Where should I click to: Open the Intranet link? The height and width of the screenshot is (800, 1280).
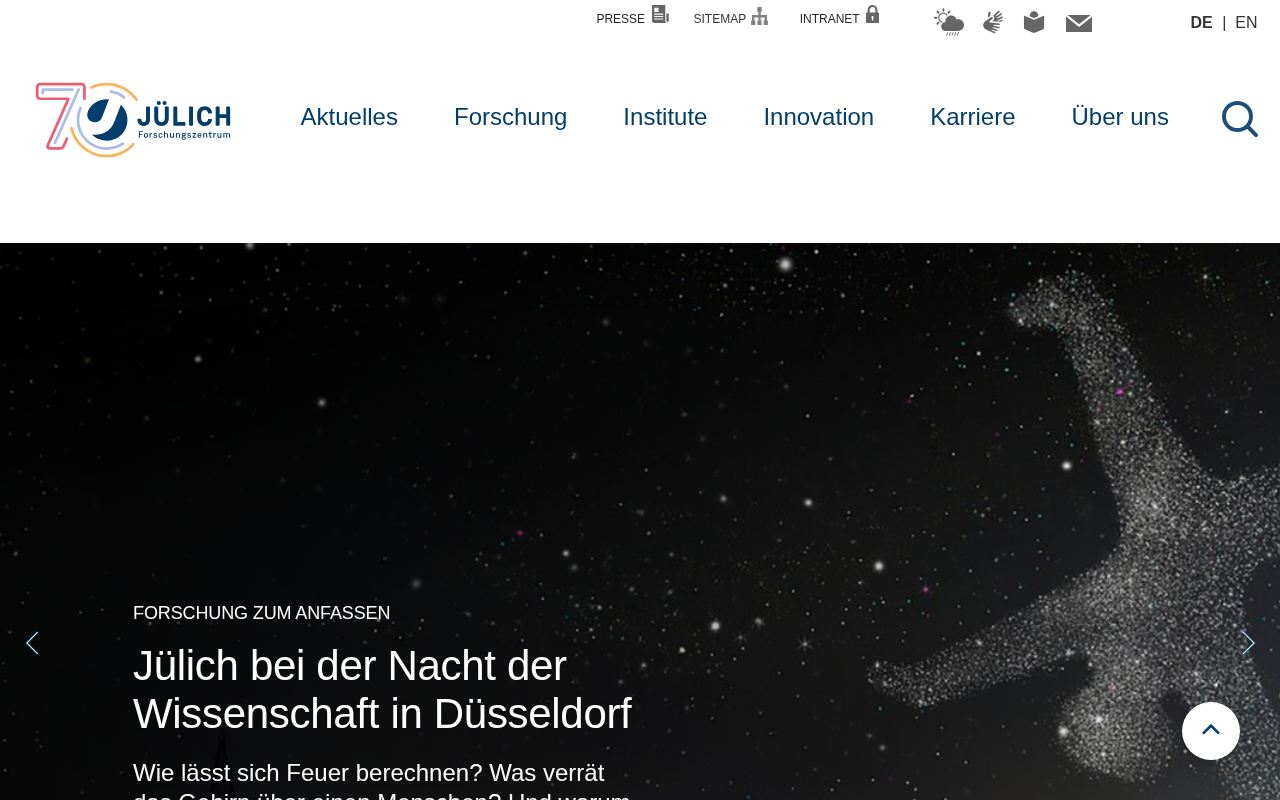(840, 17)
